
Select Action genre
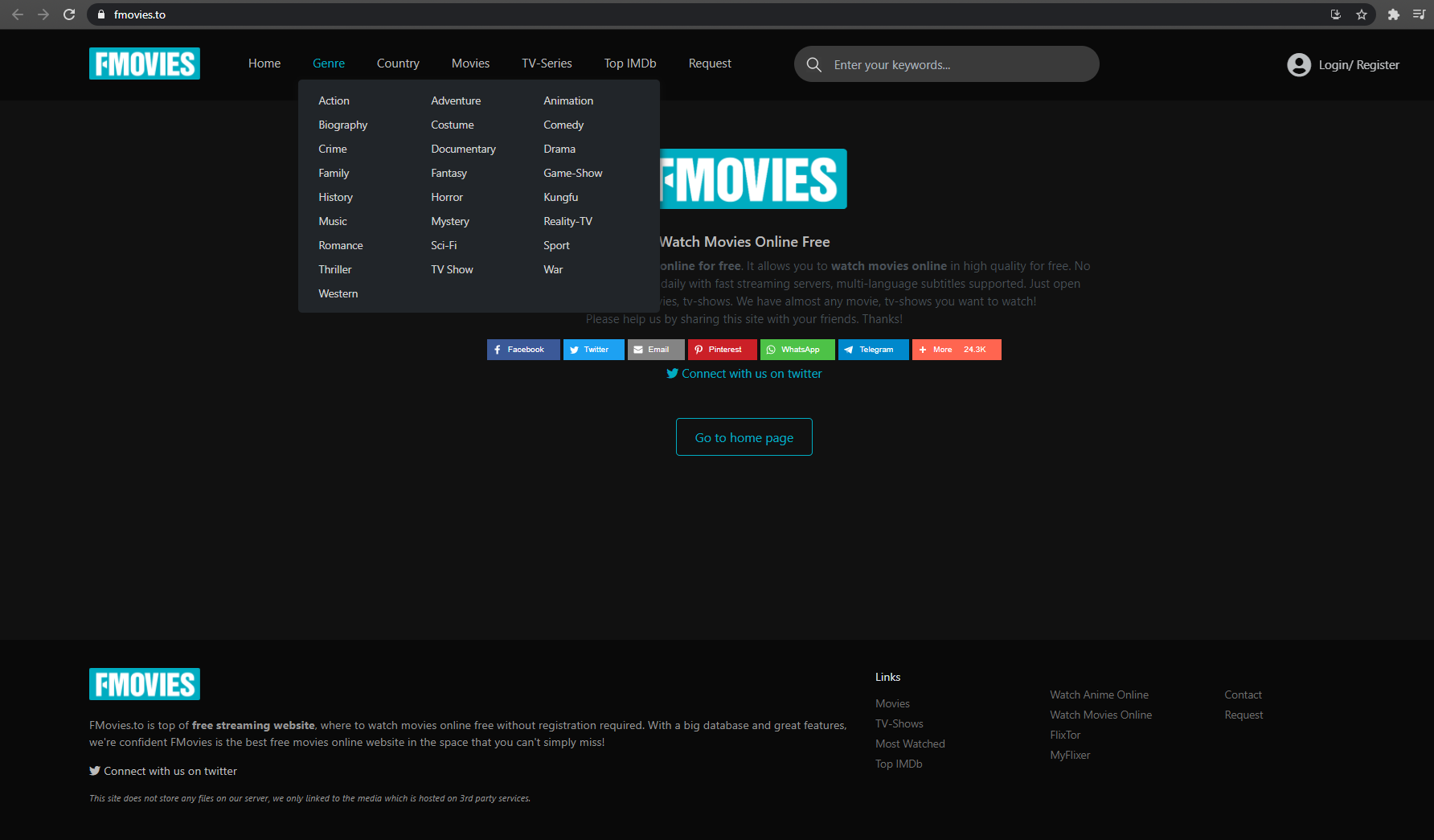[334, 100]
